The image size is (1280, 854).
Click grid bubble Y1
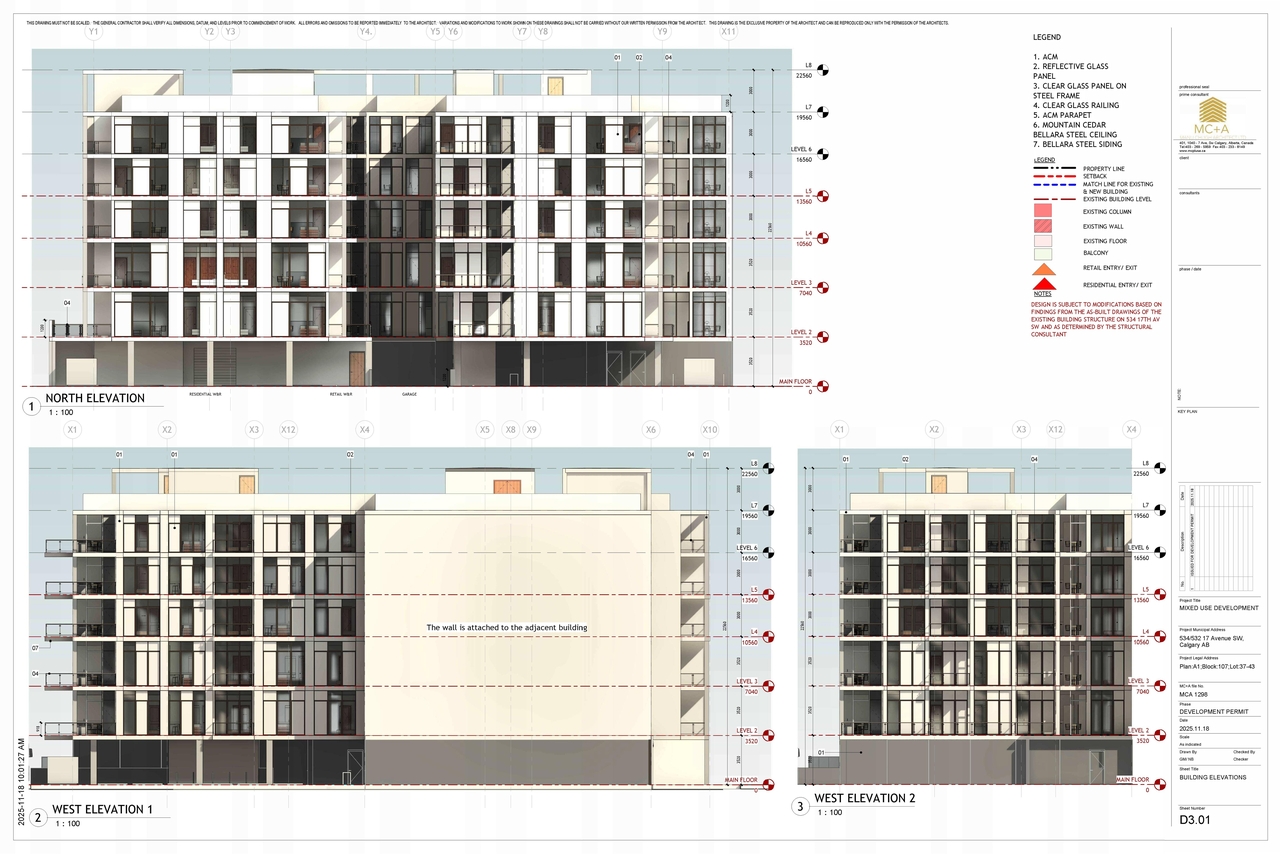(94, 32)
